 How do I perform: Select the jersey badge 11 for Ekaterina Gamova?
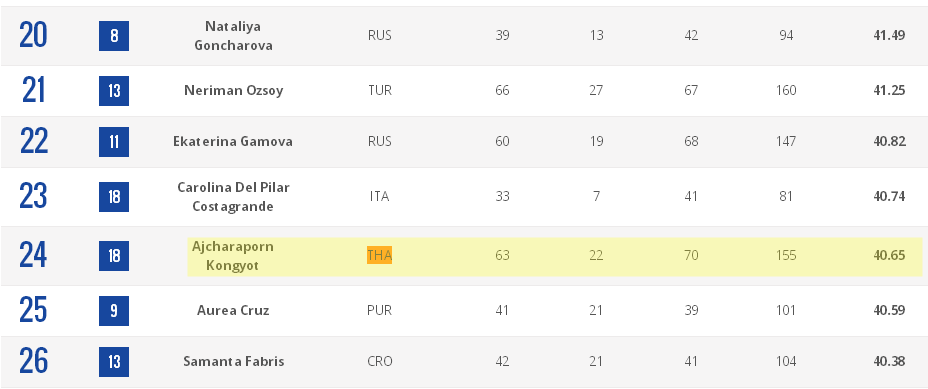coord(114,142)
